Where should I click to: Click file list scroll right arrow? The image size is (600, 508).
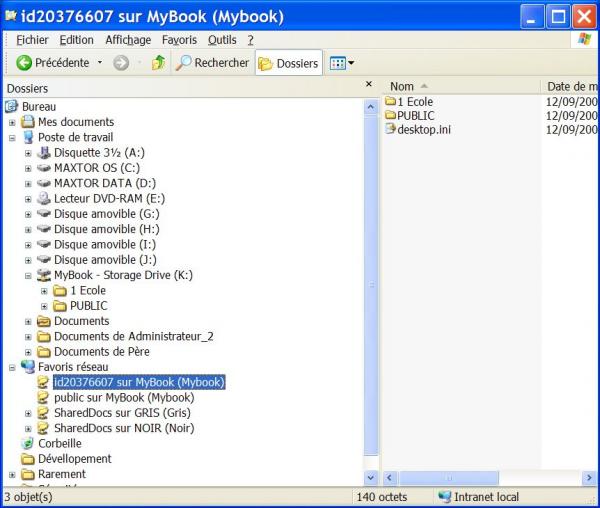[x=589, y=478]
